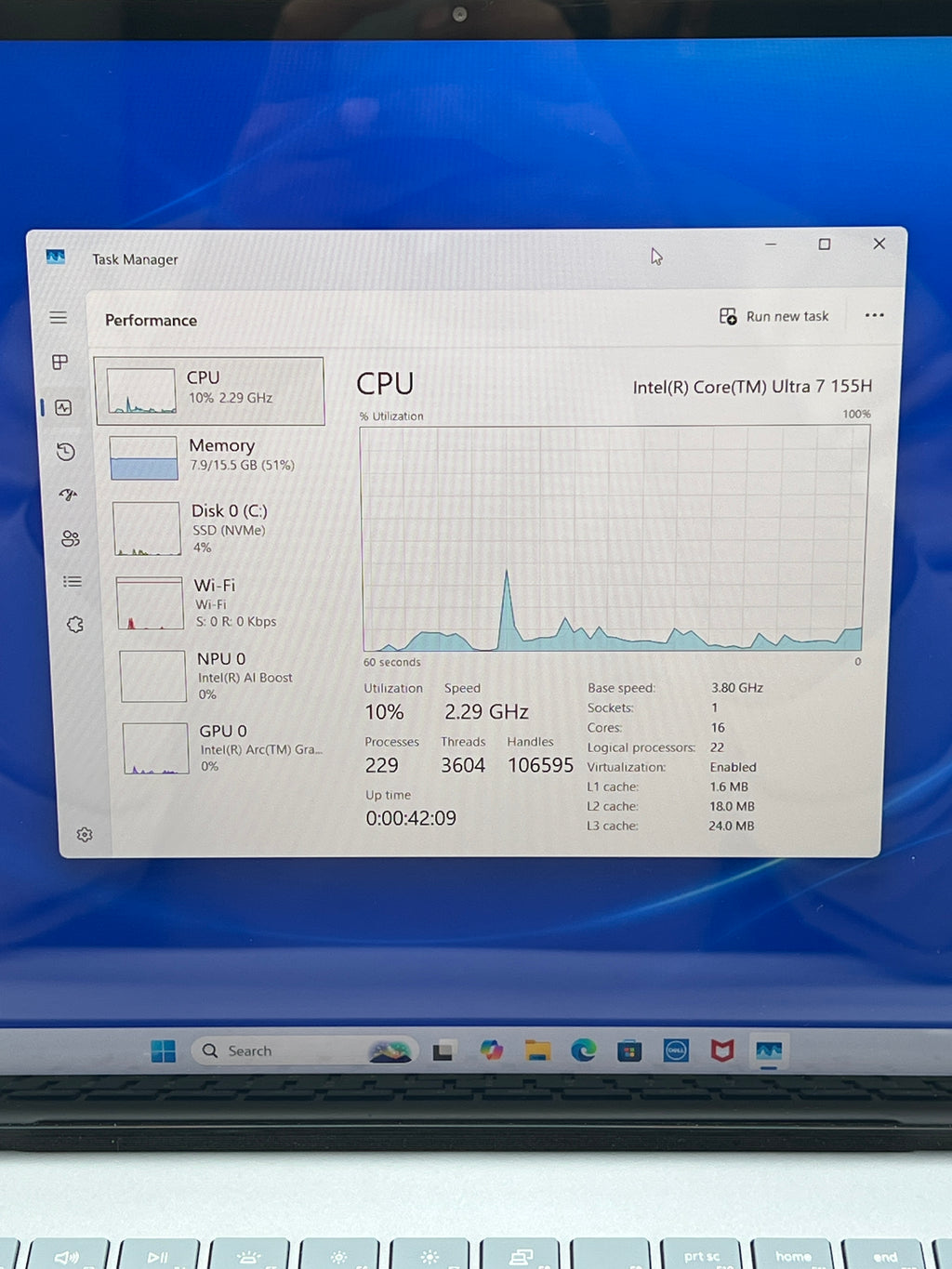Select the Memory performance entry
This screenshot has height=1269, width=952.
click(x=214, y=456)
